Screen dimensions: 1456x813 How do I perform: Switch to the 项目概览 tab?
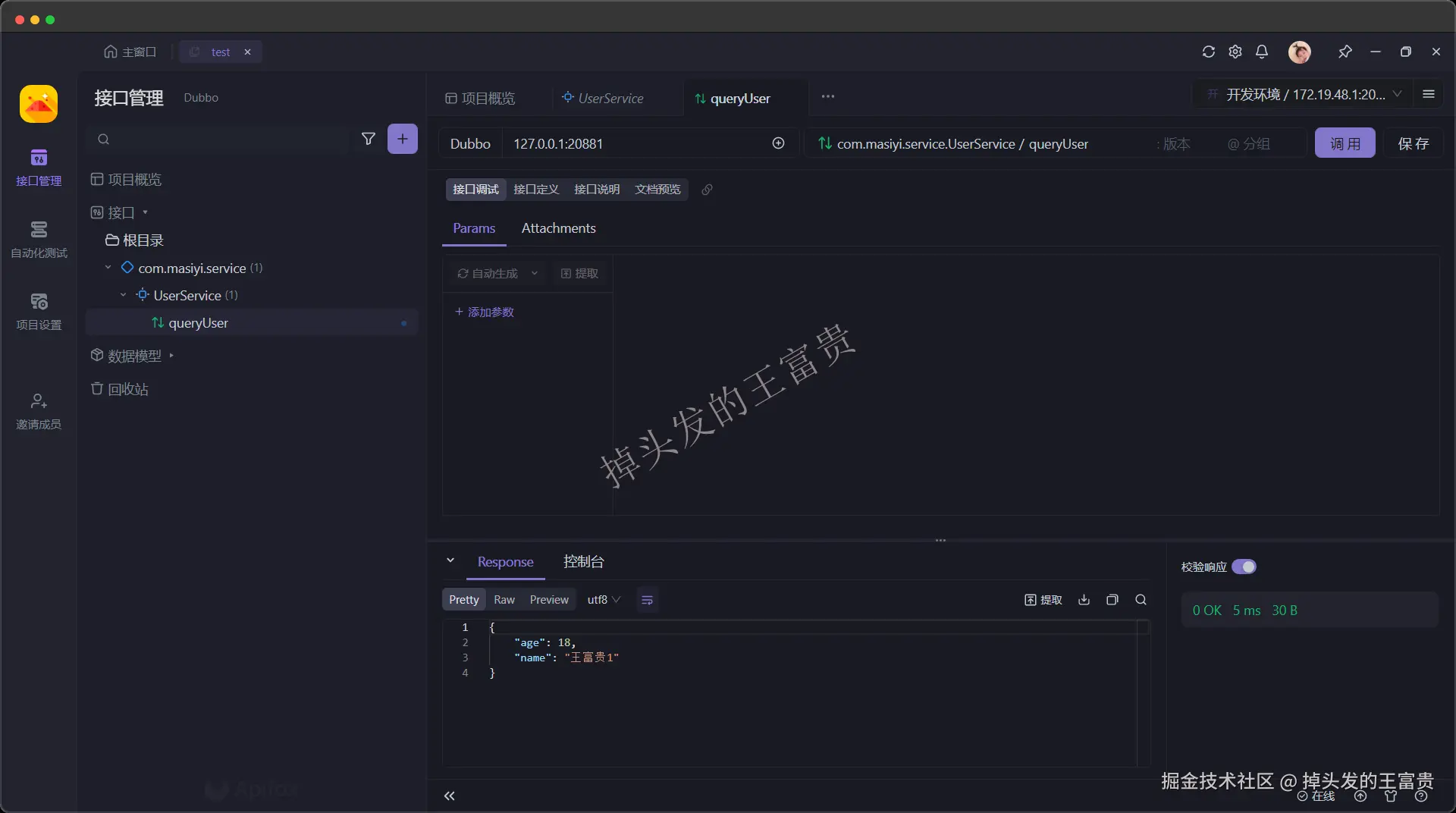coord(480,98)
